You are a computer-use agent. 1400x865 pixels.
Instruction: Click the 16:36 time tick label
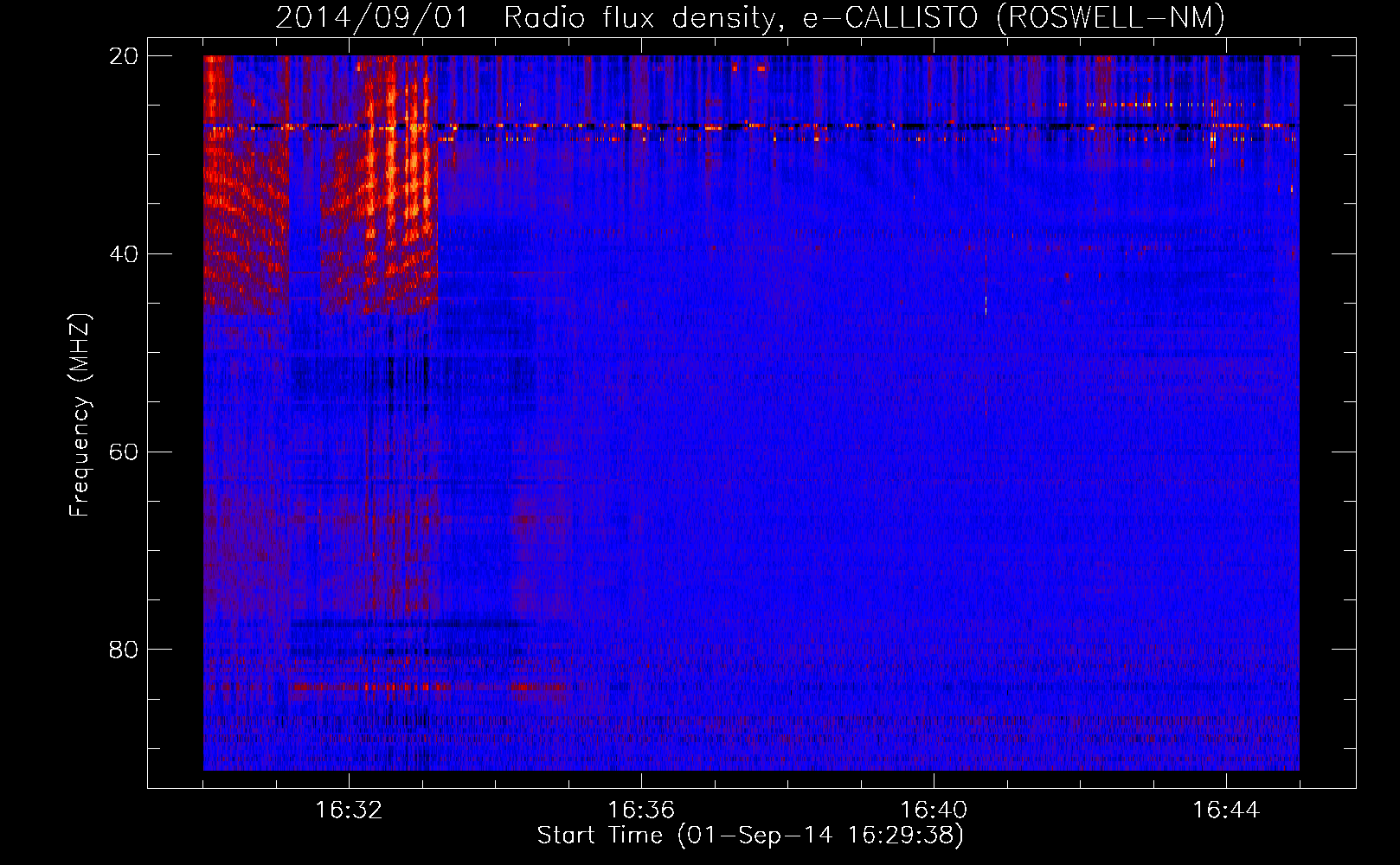click(x=641, y=811)
